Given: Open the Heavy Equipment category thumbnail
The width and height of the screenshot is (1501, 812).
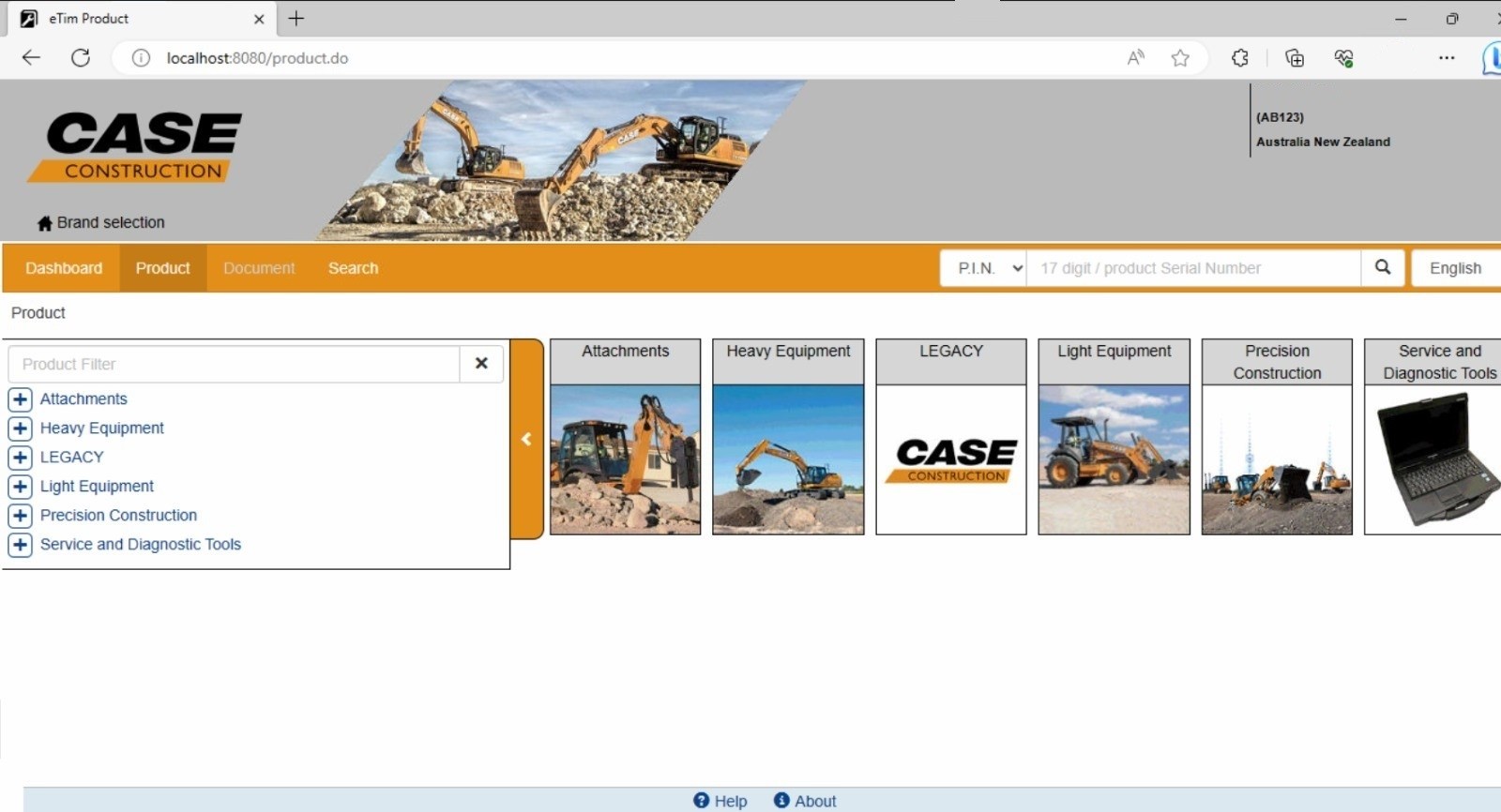Looking at the screenshot, I should coord(788,459).
